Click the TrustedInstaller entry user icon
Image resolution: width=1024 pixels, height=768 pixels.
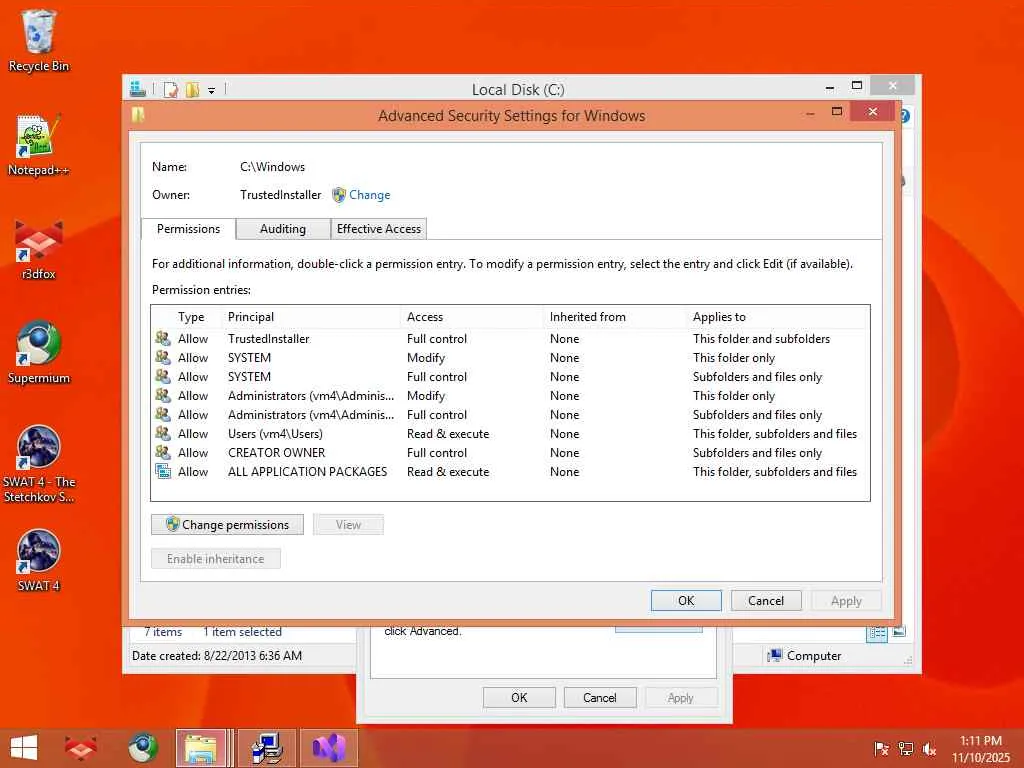[x=163, y=338]
